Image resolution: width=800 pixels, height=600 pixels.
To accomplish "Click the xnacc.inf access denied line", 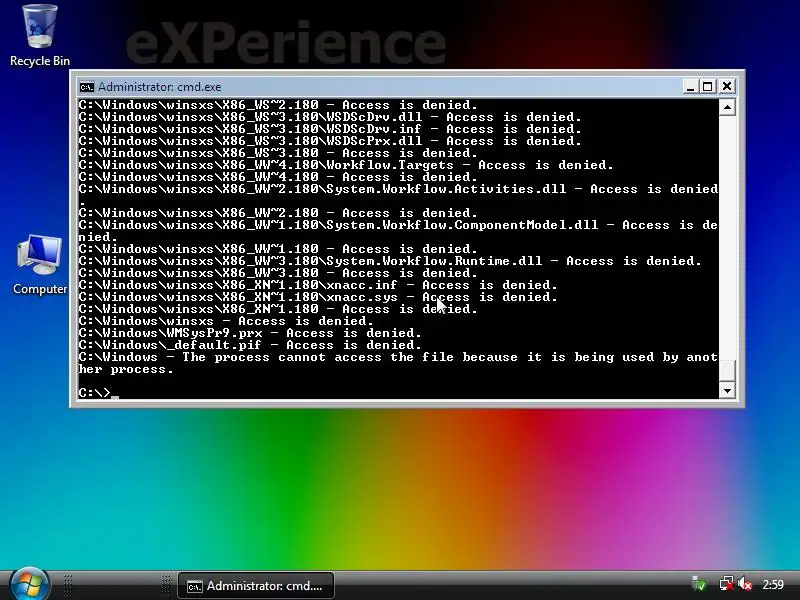I will [318, 285].
